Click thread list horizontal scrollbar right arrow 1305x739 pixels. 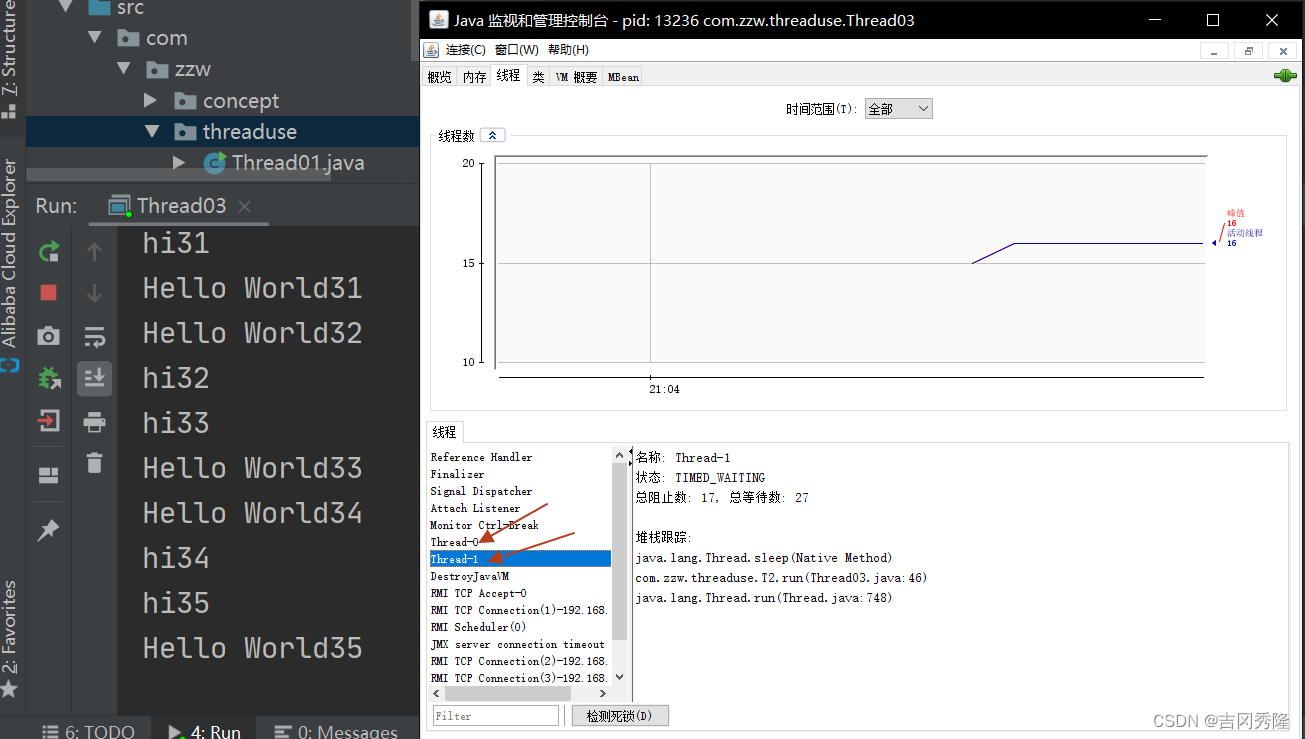click(603, 693)
